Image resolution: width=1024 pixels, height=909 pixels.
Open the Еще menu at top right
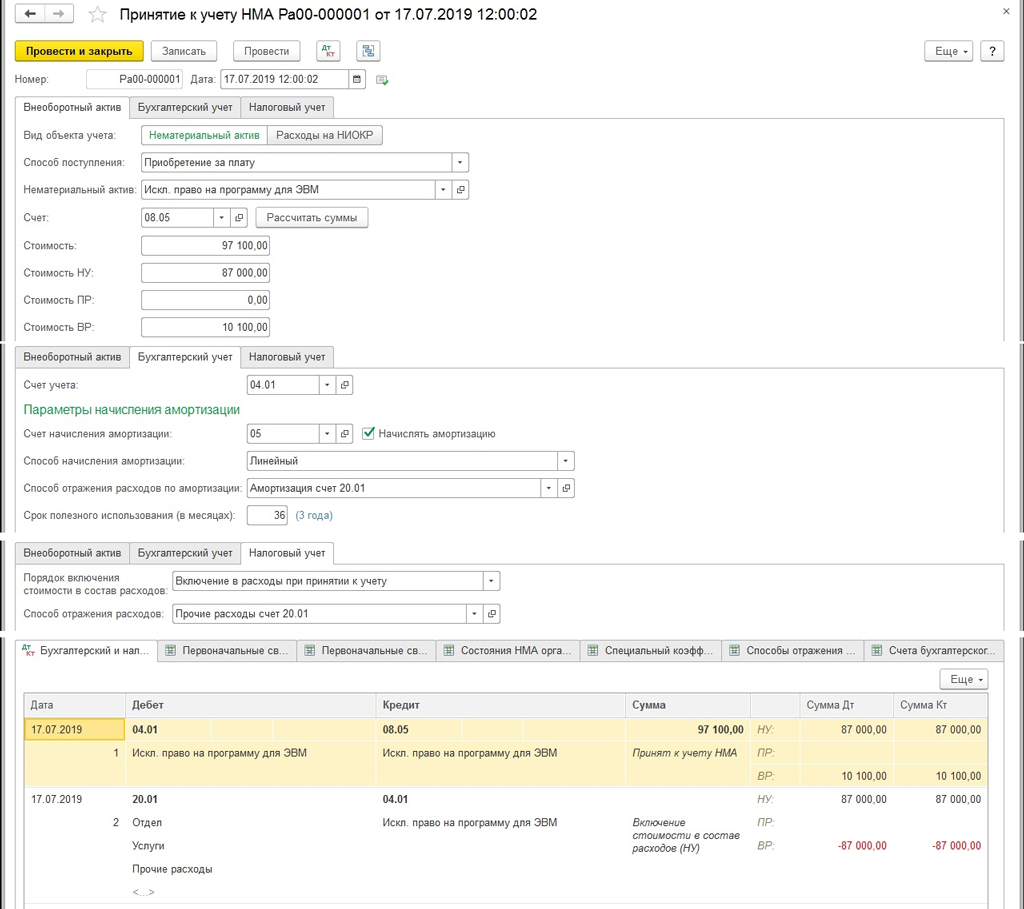[947, 51]
